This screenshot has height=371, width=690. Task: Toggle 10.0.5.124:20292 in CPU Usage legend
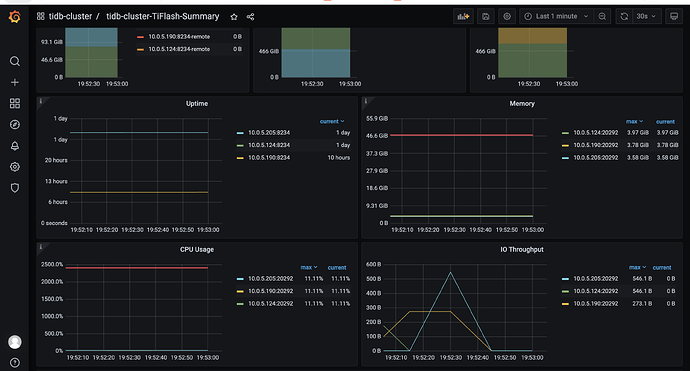point(271,304)
